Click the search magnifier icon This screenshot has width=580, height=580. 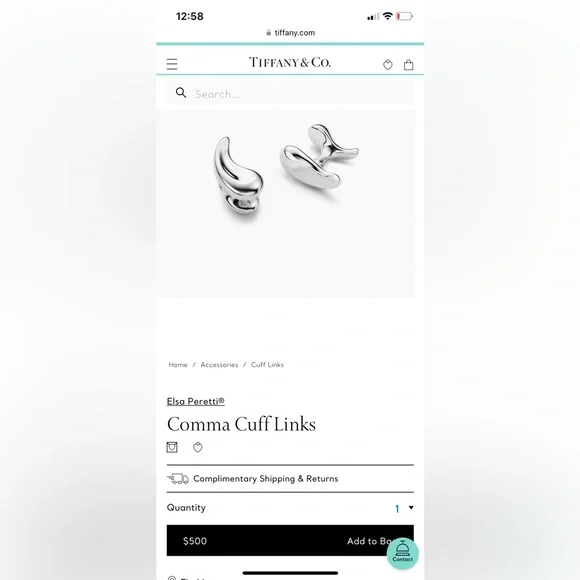181,92
